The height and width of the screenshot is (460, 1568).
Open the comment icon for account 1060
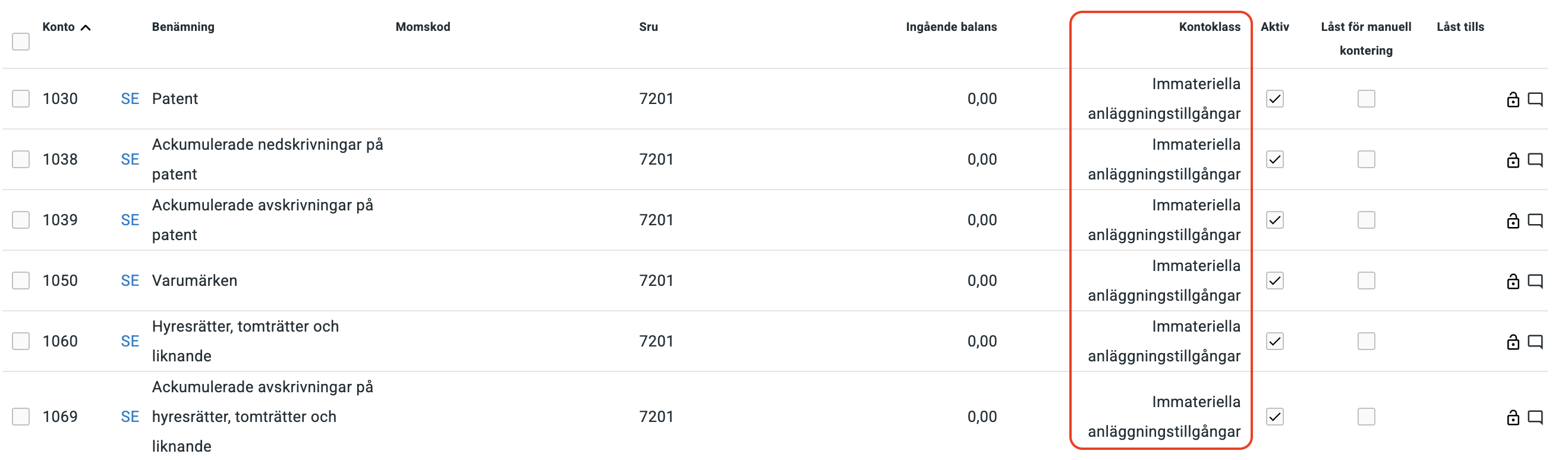click(1535, 341)
